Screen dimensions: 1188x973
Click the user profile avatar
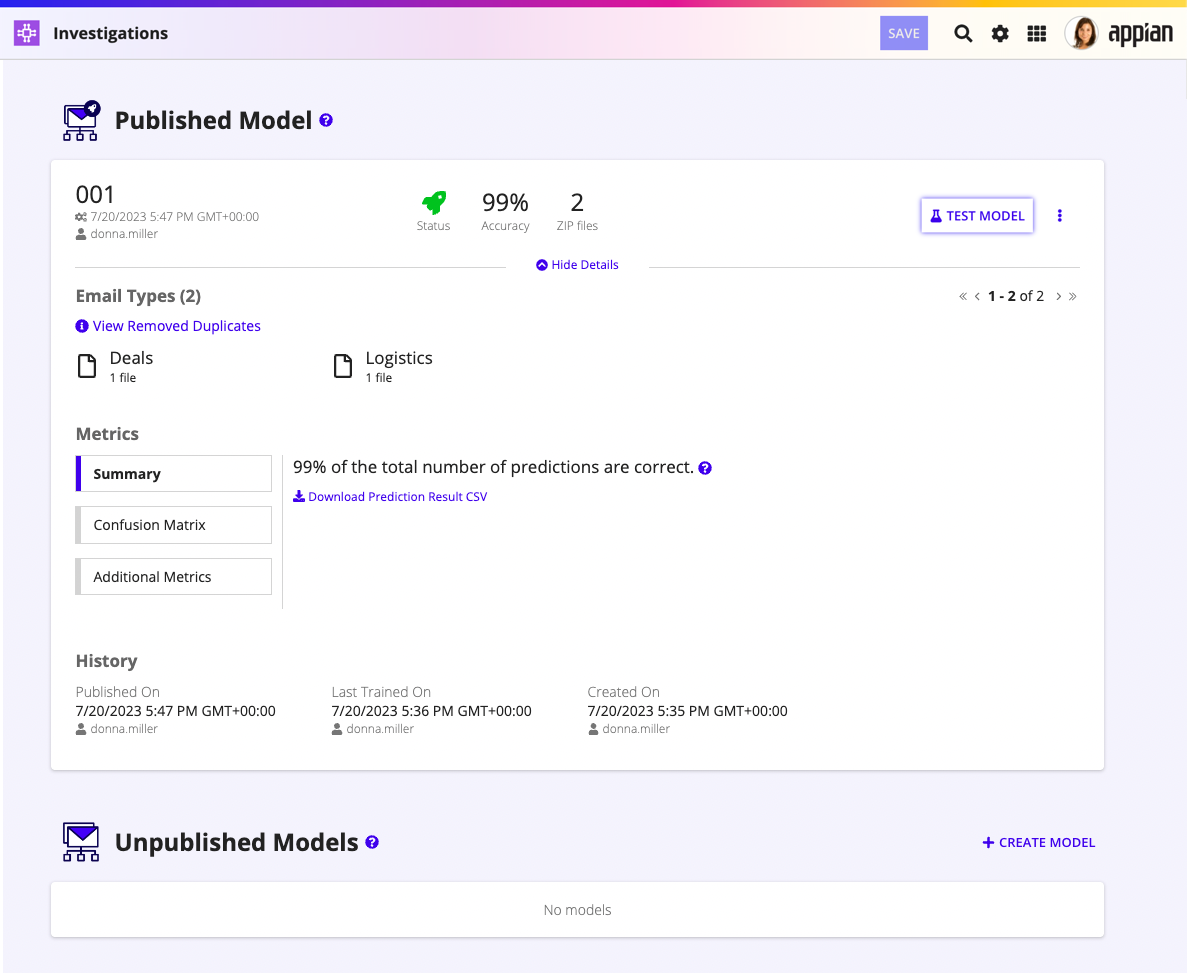point(1081,33)
